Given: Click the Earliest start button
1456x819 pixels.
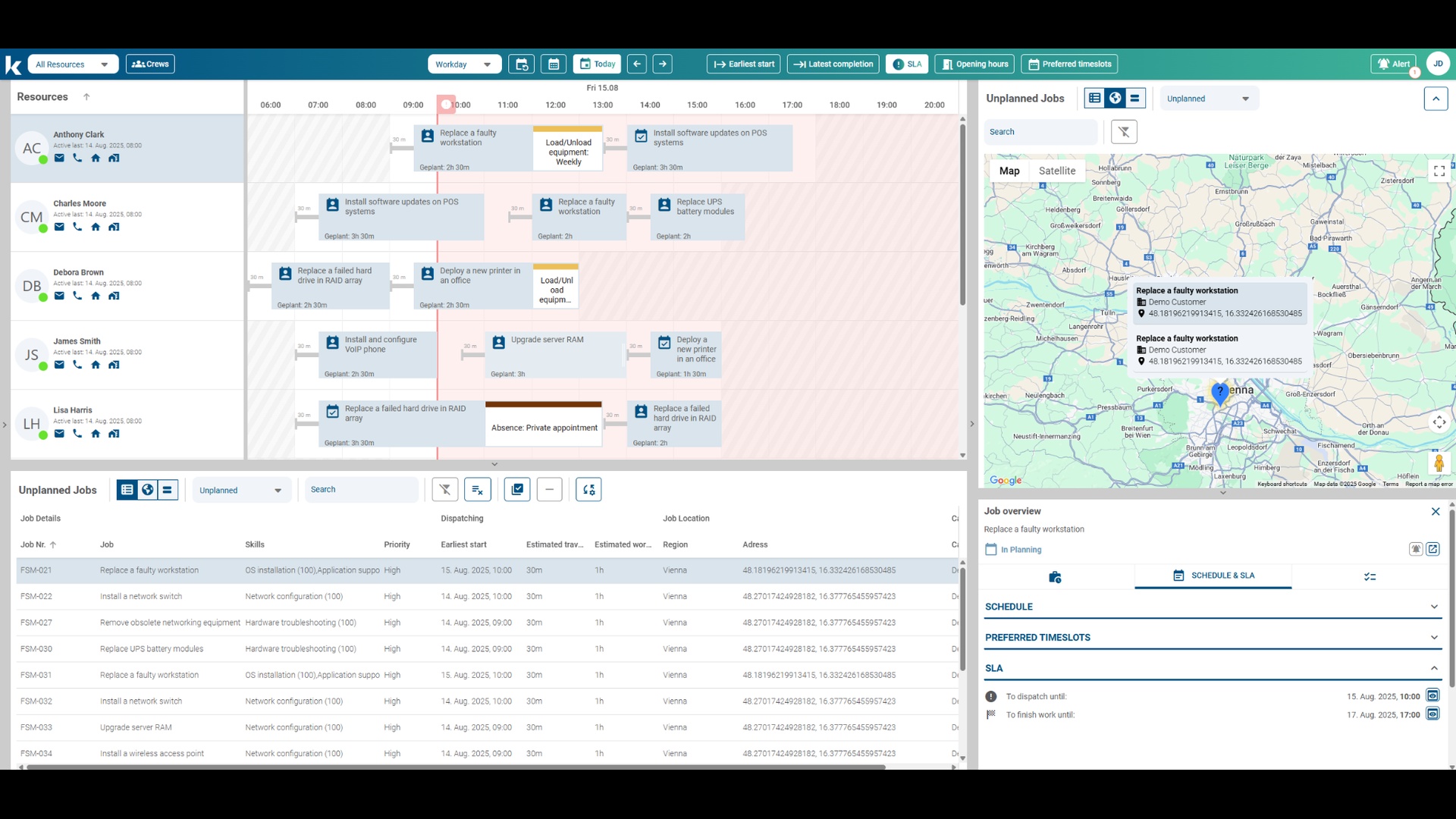Looking at the screenshot, I should click(743, 64).
